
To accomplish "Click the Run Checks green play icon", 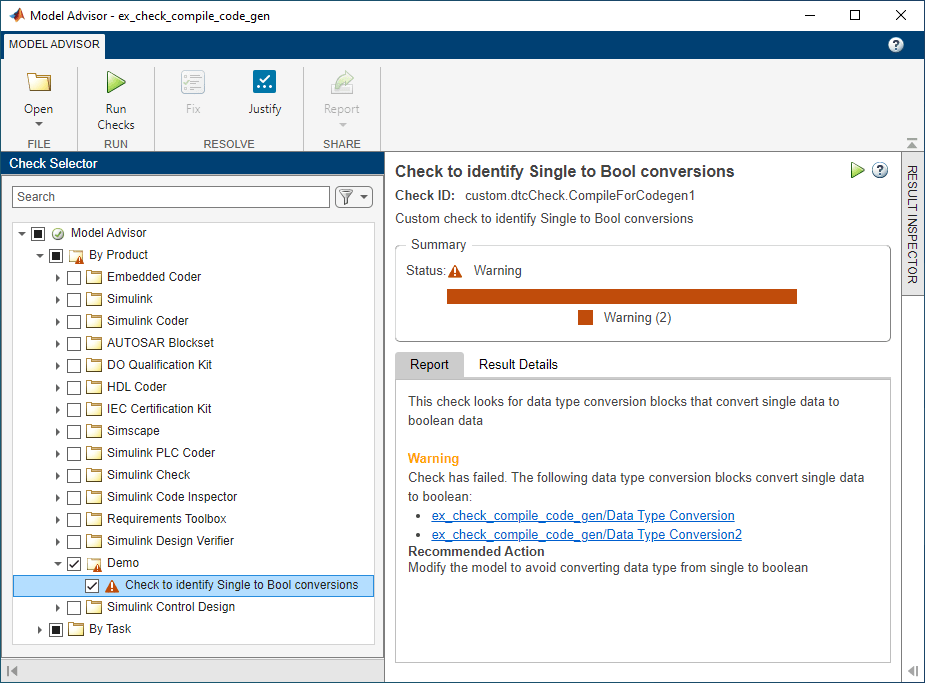I will tap(116, 83).
